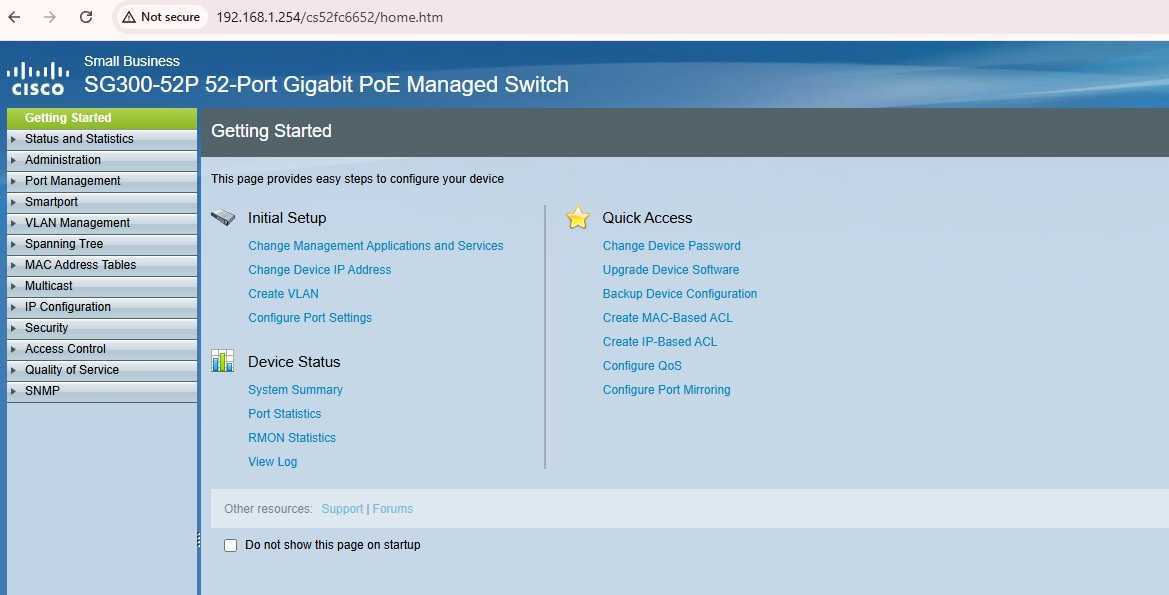
Task: Expand the MAC Address Tables arrow
Action: coord(13,265)
